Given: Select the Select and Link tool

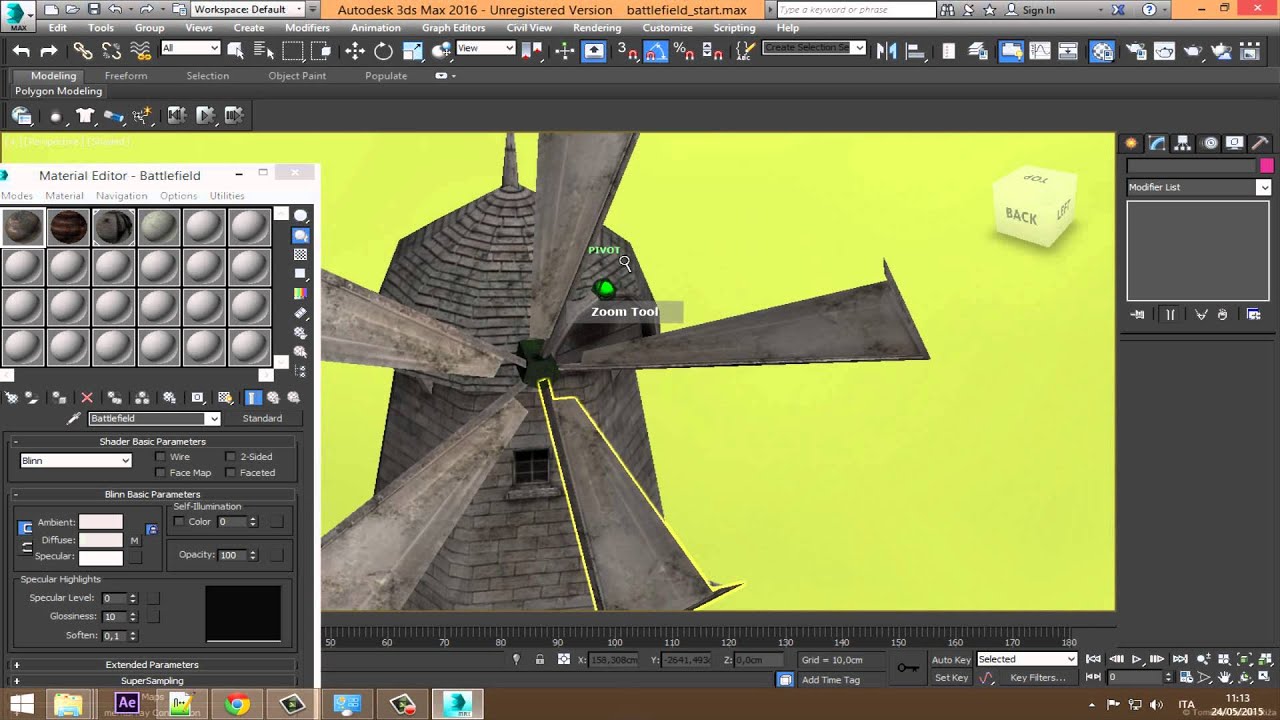Looking at the screenshot, I should [82, 51].
